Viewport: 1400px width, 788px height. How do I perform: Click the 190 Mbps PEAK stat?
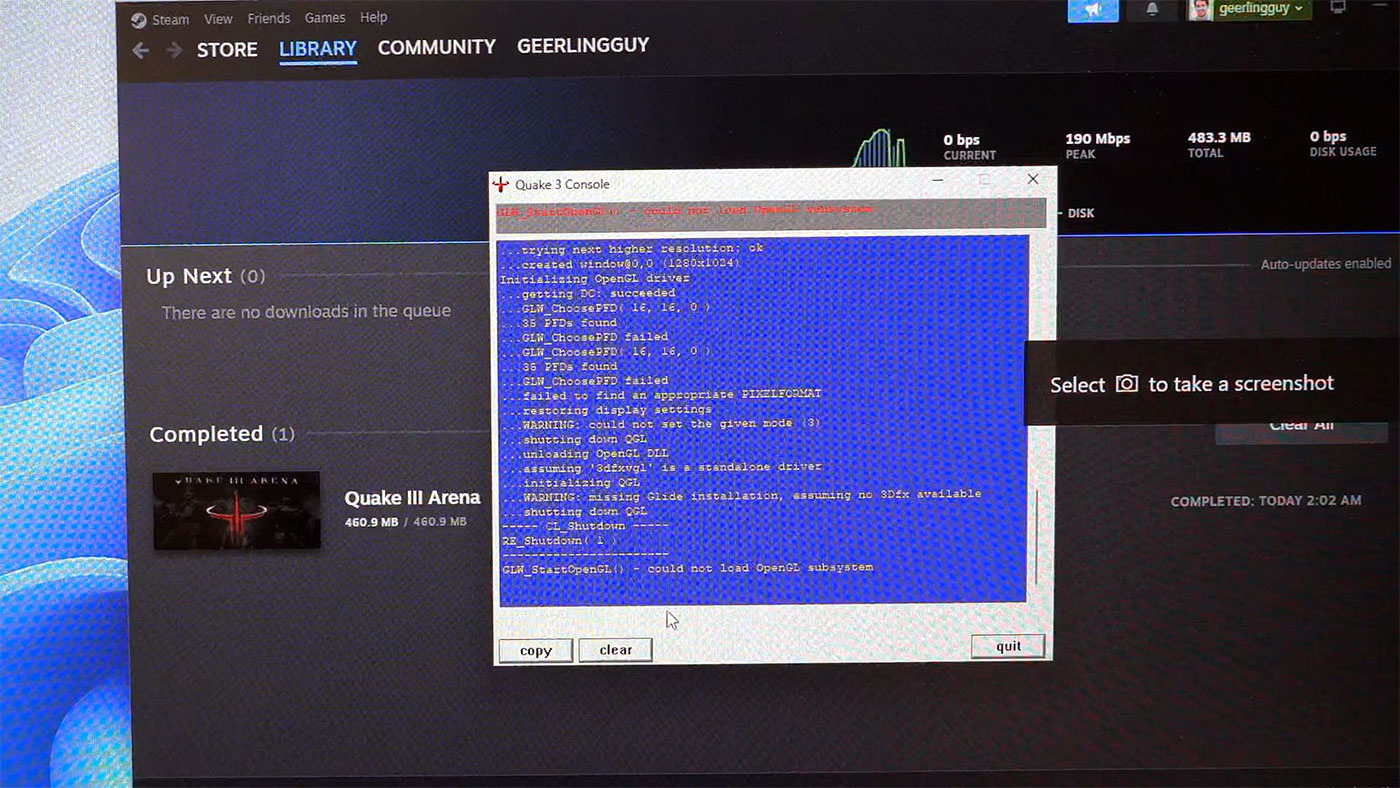[x=1097, y=146]
